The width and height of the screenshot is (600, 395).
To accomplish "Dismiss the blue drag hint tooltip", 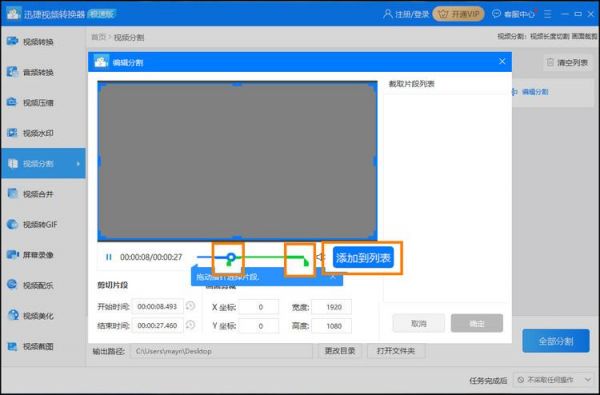I will pyautogui.click(x=333, y=276).
